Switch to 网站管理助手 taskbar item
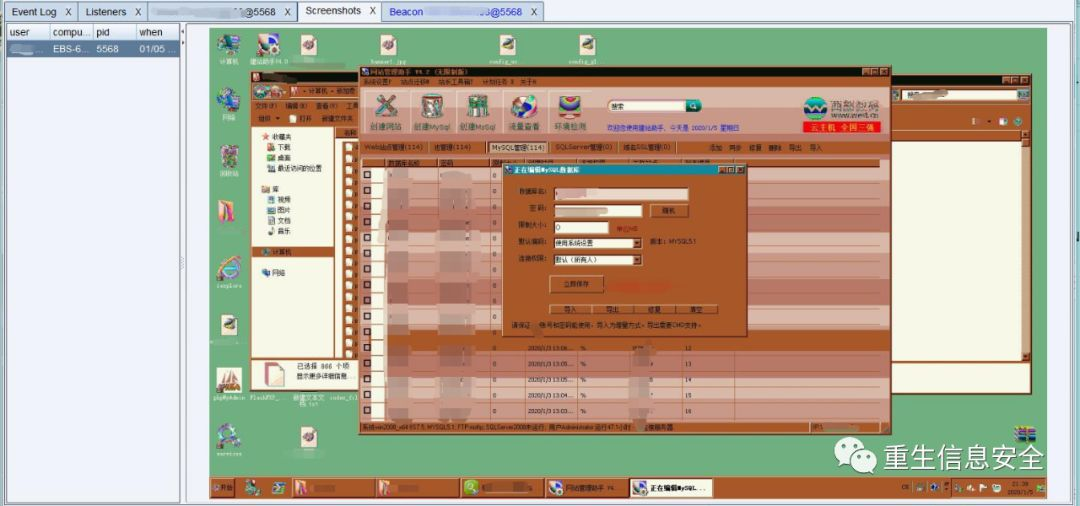The width and height of the screenshot is (1080, 506). point(585,488)
